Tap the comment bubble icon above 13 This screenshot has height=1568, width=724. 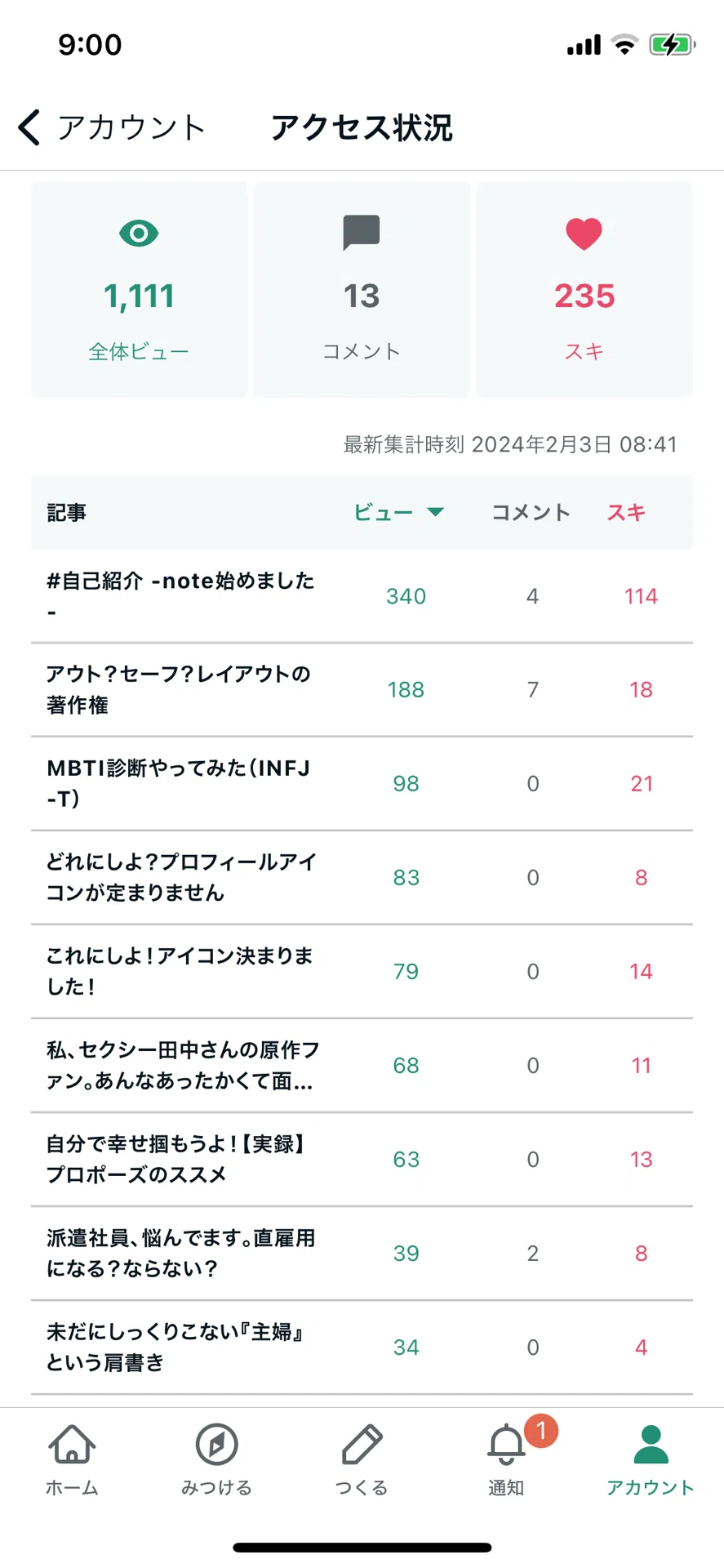click(362, 233)
